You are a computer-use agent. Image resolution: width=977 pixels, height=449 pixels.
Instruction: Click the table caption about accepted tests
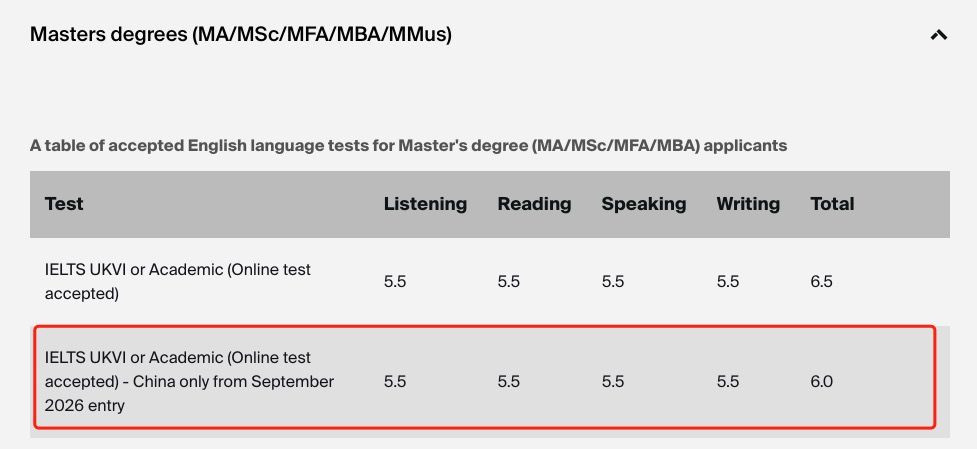(x=408, y=146)
